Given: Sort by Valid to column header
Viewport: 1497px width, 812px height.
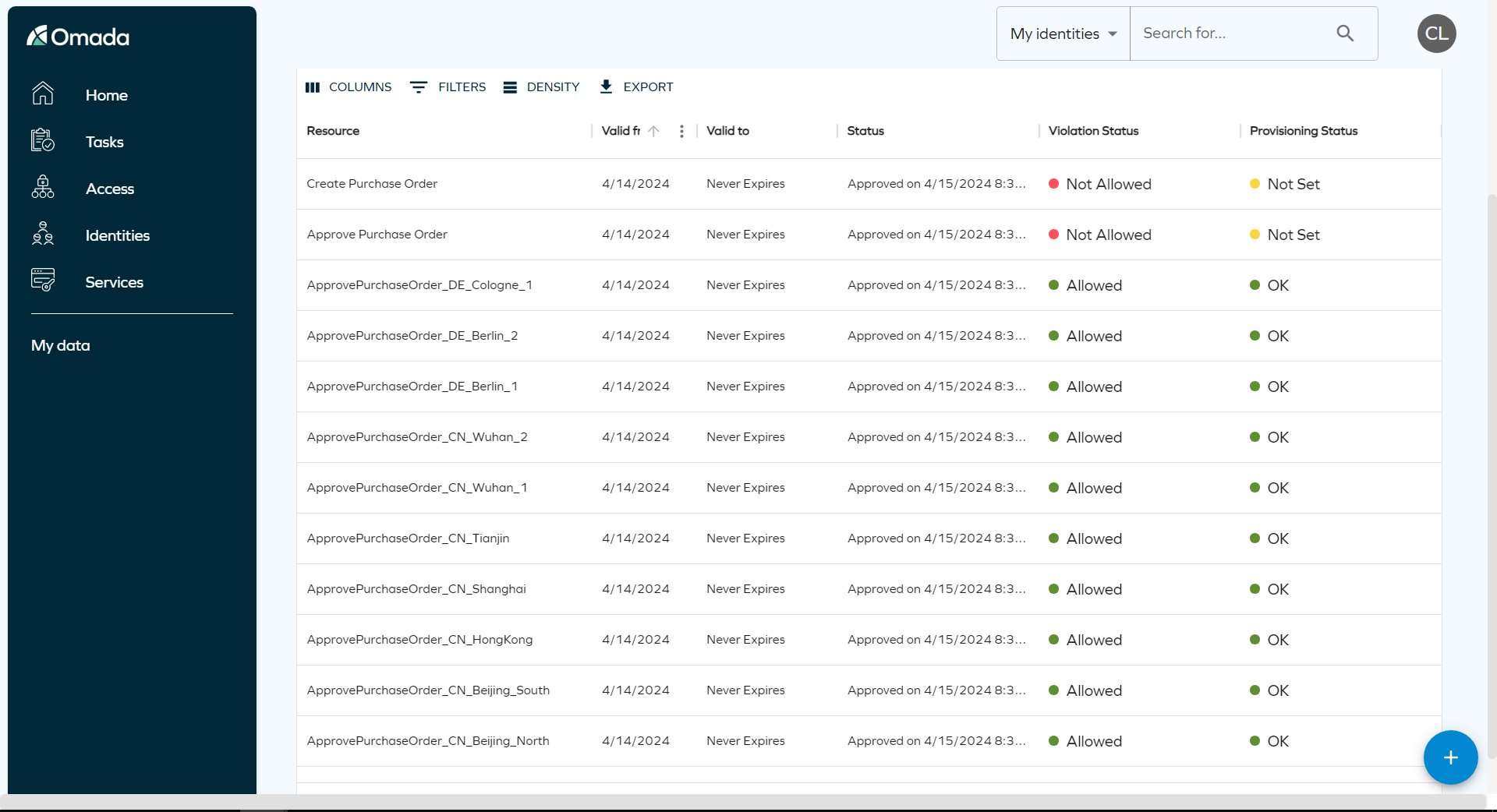Looking at the screenshot, I should coord(727,131).
